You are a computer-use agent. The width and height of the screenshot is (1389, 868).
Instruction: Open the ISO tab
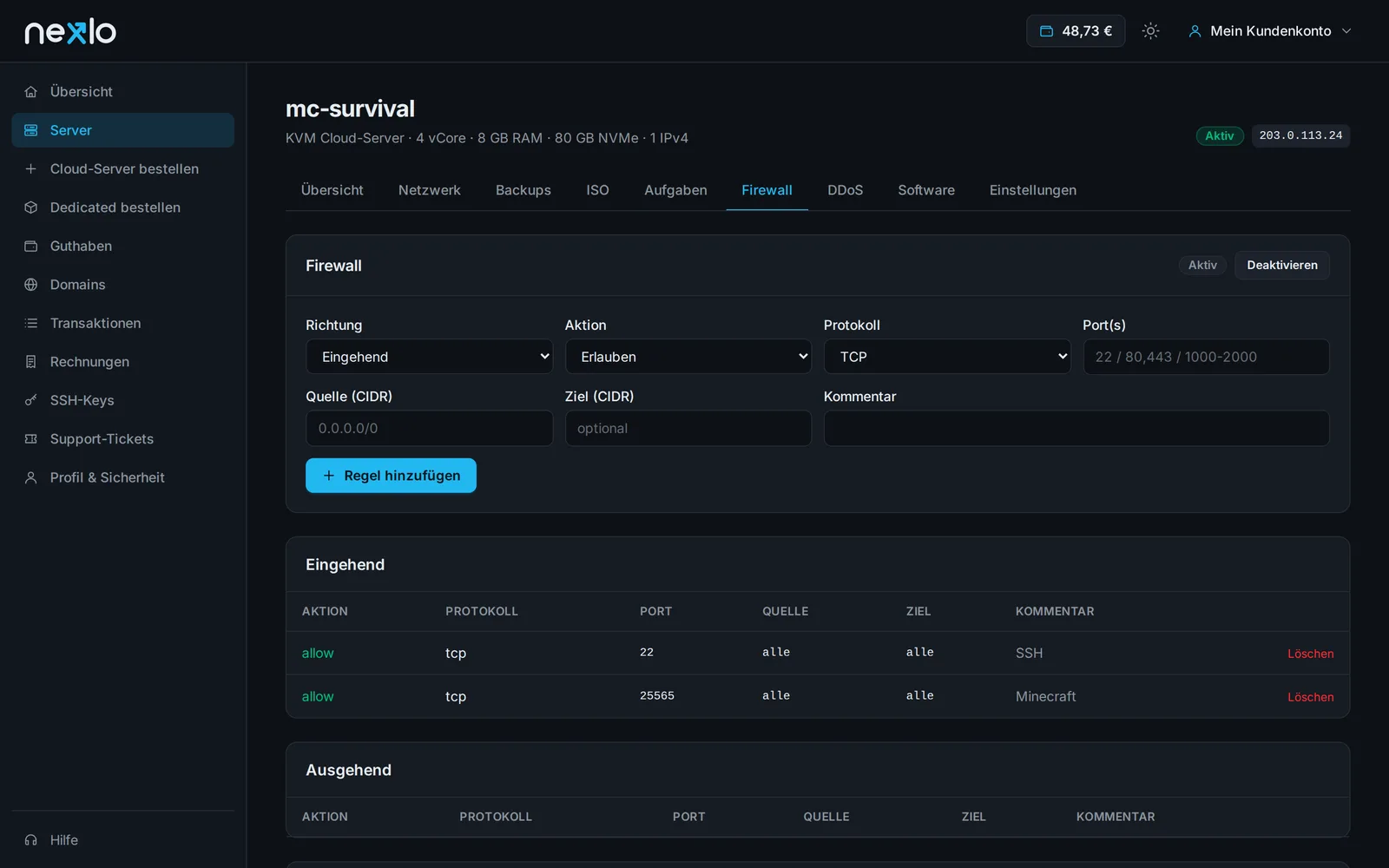coord(597,190)
